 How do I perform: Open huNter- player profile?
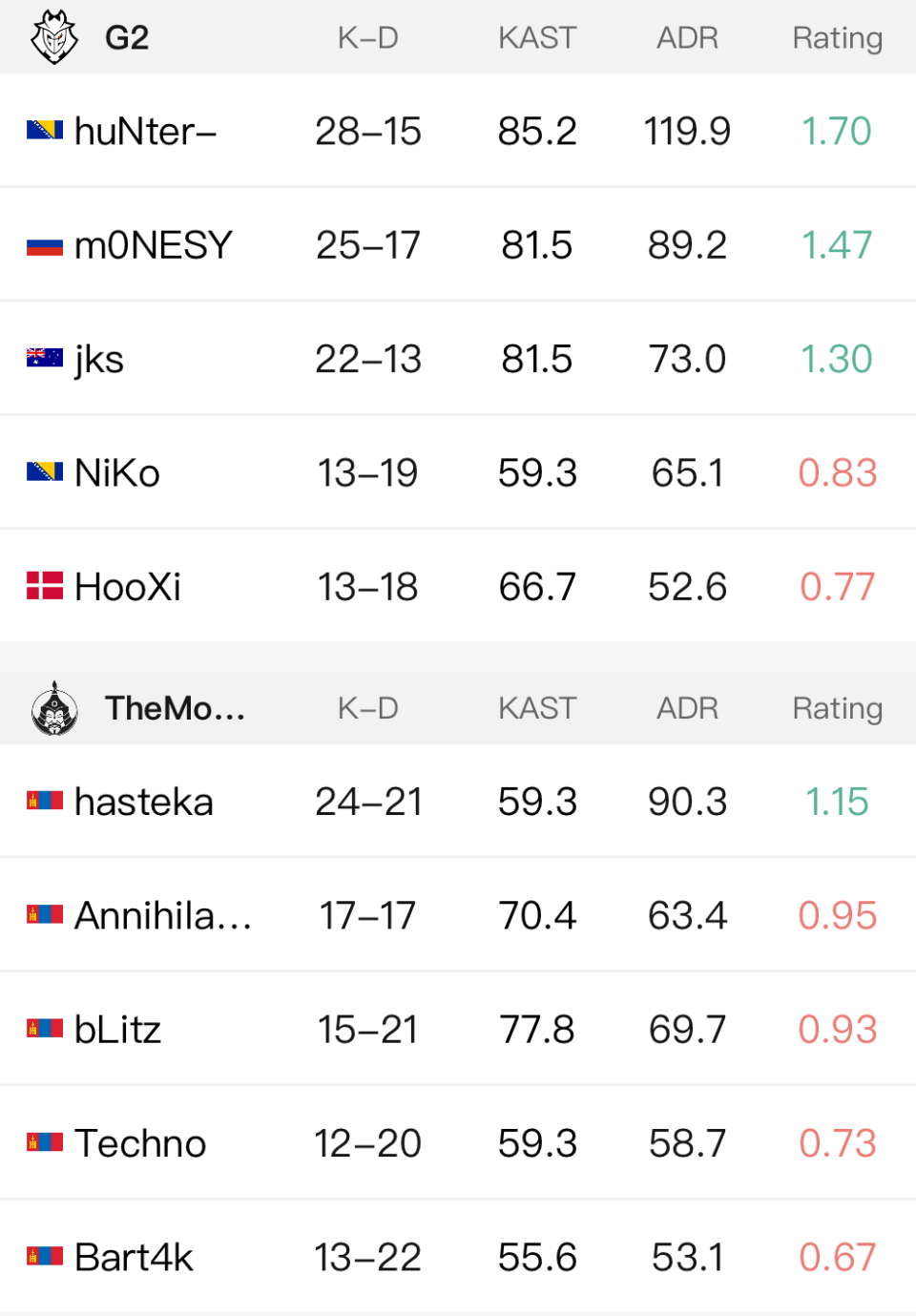pos(145,132)
